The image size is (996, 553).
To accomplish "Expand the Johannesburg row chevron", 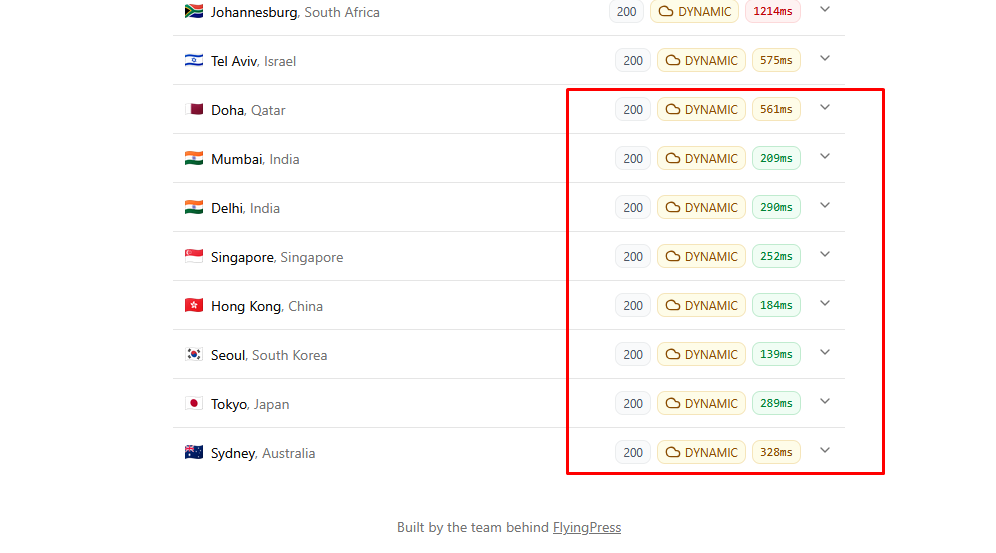I will pyautogui.click(x=824, y=10).
